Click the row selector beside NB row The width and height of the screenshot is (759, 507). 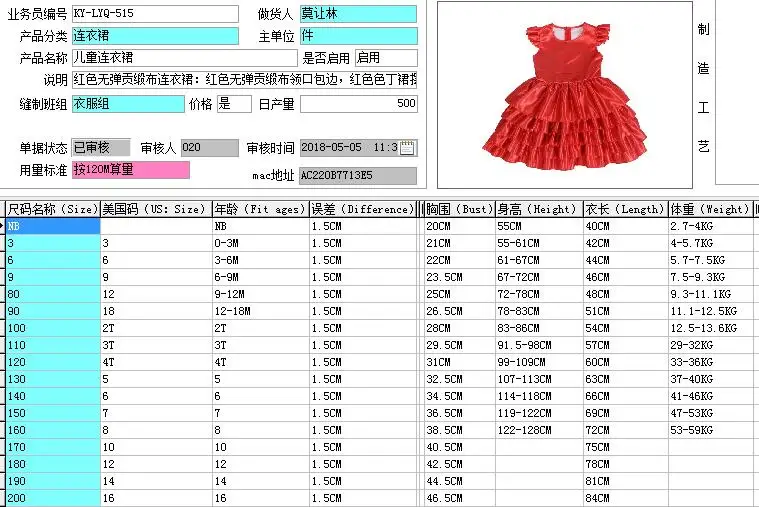tap(2, 226)
